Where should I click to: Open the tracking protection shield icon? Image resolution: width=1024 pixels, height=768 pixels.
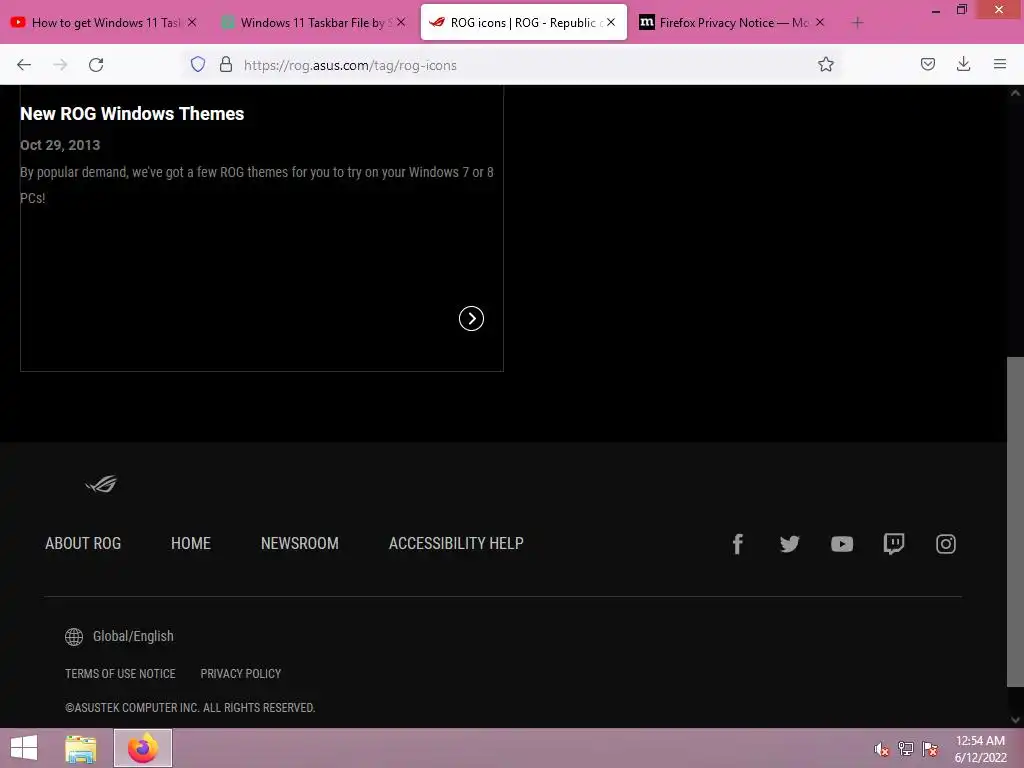198,64
